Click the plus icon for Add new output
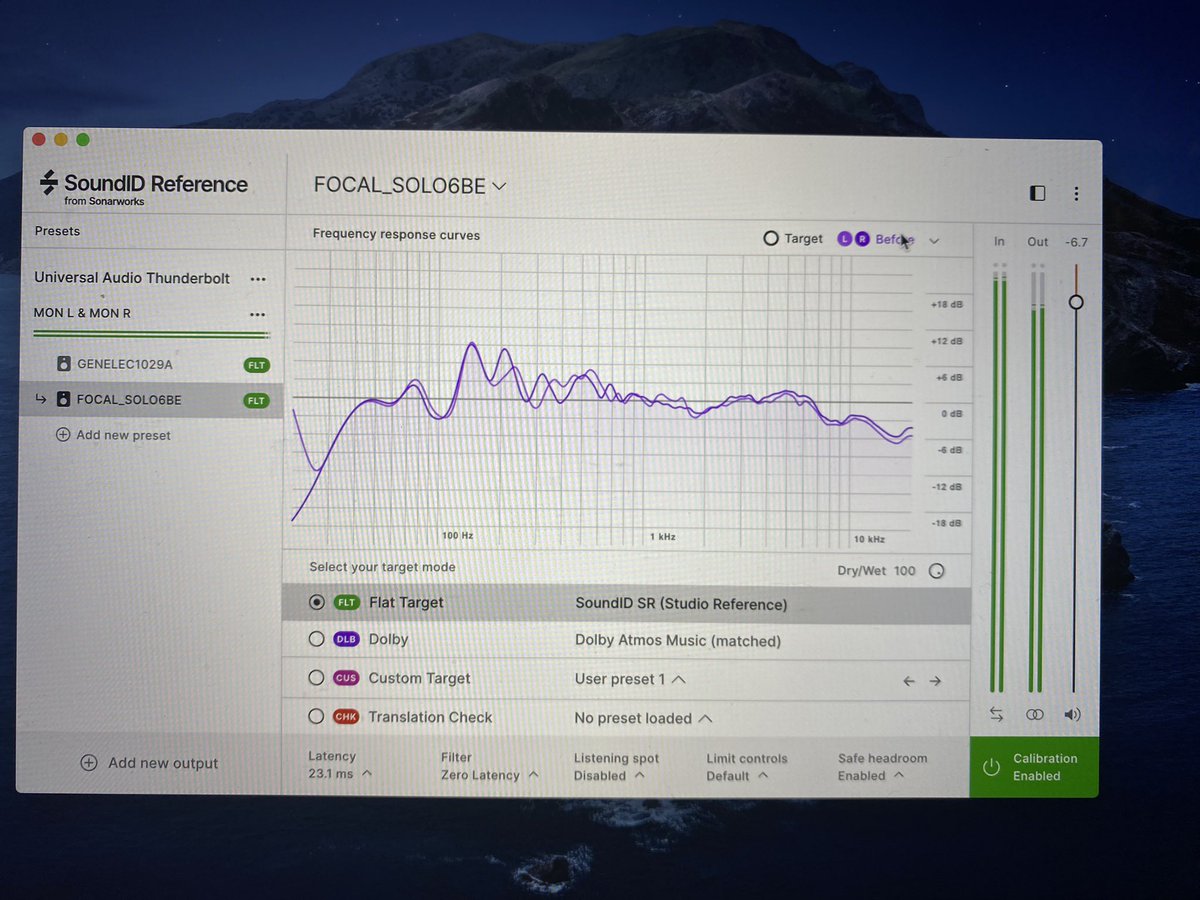The height and width of the screenshot is (900, 1200). [x=89, y=763]
